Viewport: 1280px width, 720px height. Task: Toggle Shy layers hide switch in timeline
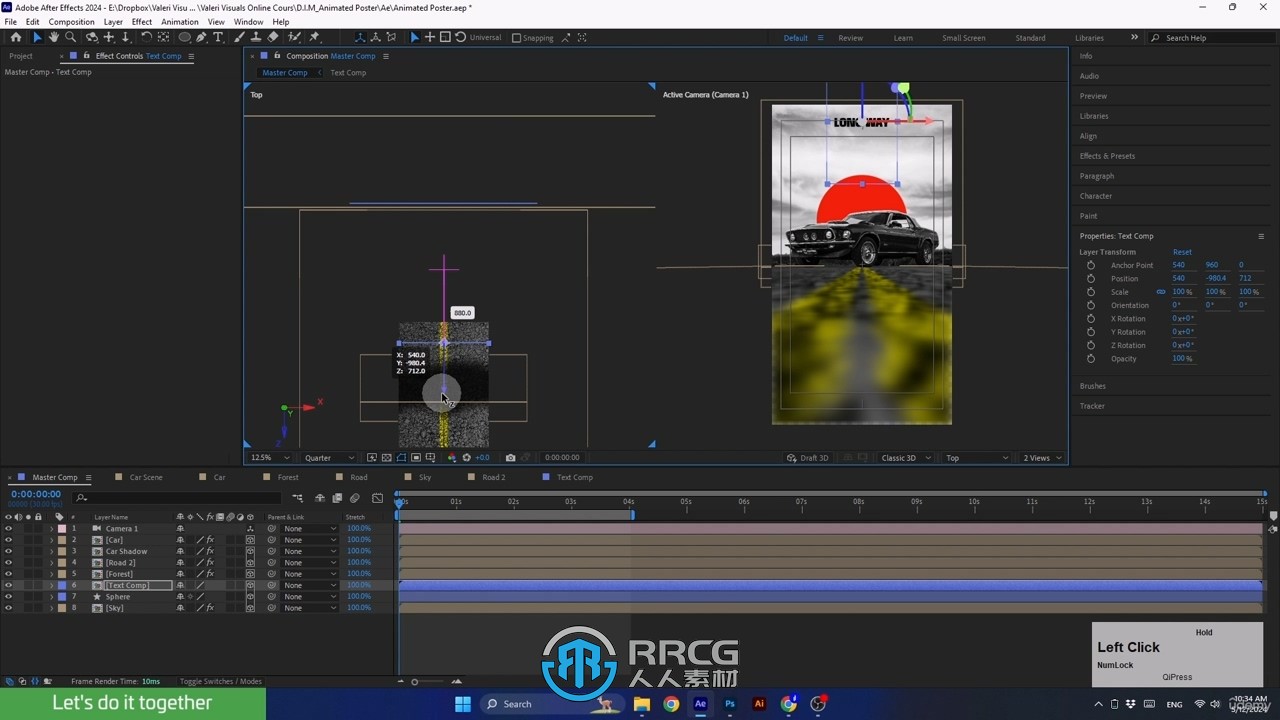click(320, 498)
